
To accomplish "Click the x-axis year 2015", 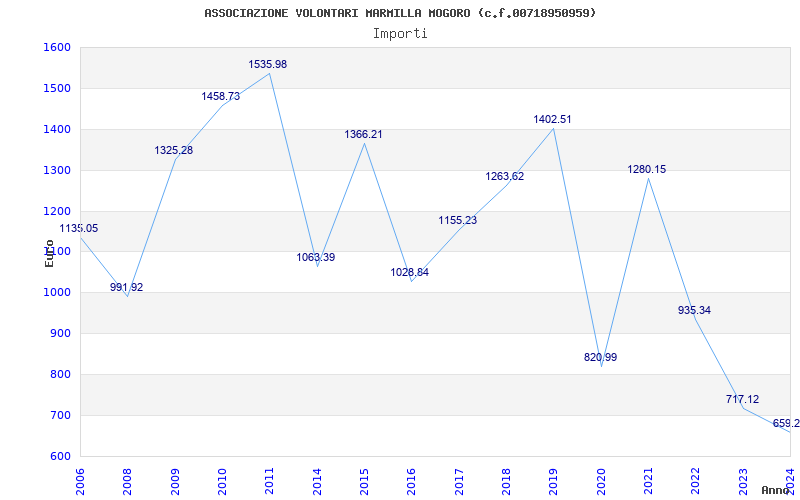I will (364, 482).
